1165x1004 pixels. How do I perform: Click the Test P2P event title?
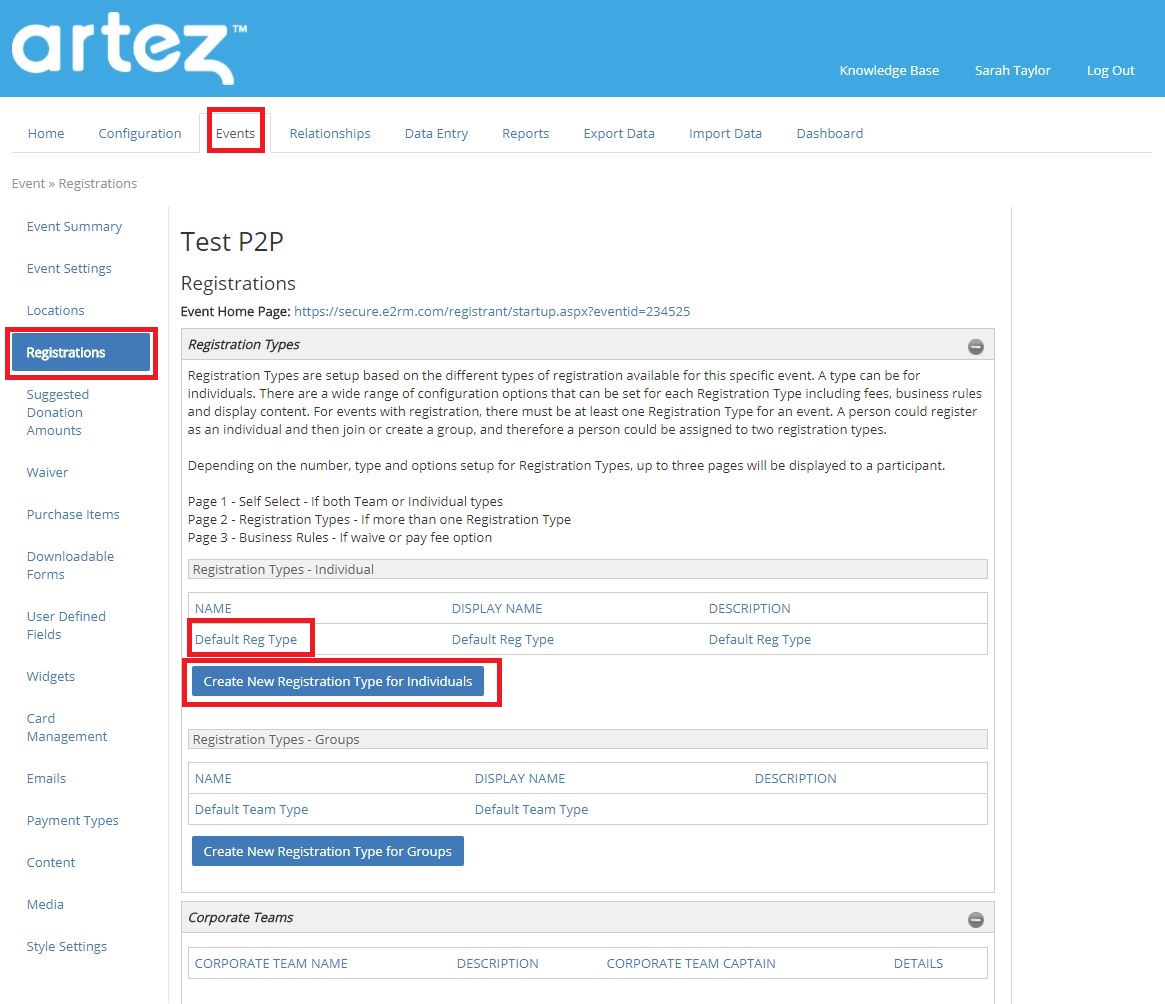(232, 242)
